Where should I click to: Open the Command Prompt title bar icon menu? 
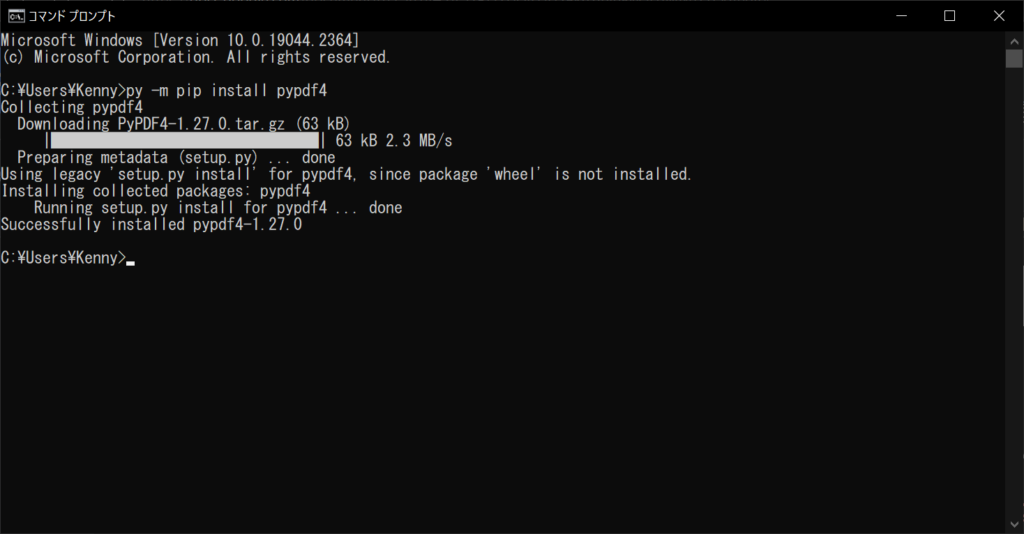tap(16, 16)
